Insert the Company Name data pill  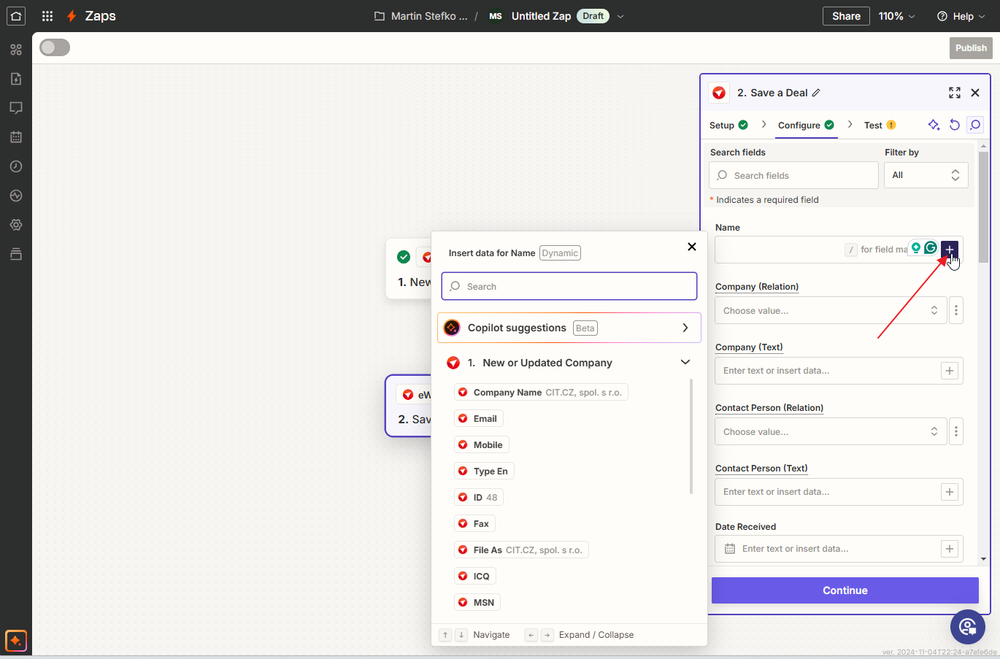point(541,392)
